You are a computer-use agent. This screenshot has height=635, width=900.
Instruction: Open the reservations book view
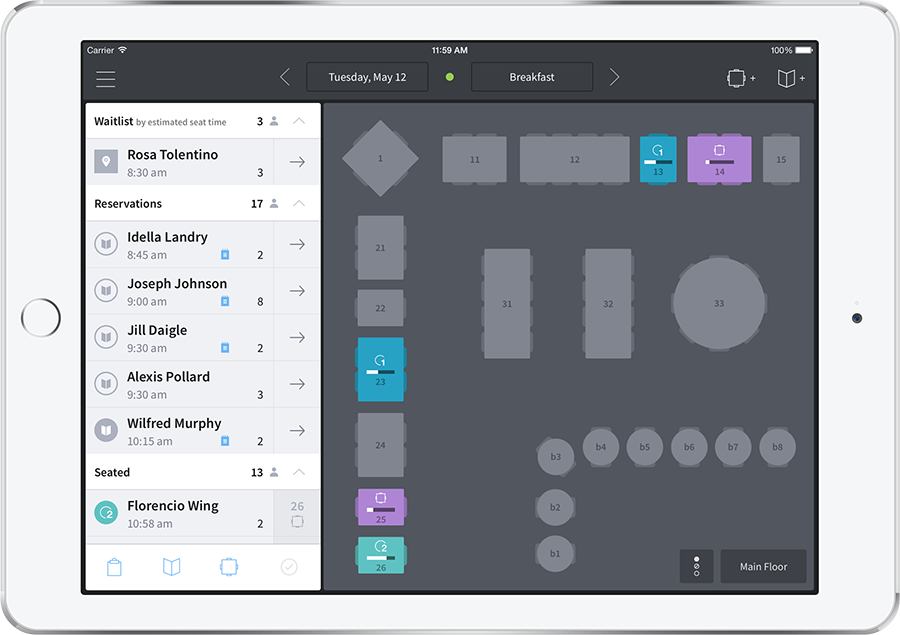click(171, 566)
